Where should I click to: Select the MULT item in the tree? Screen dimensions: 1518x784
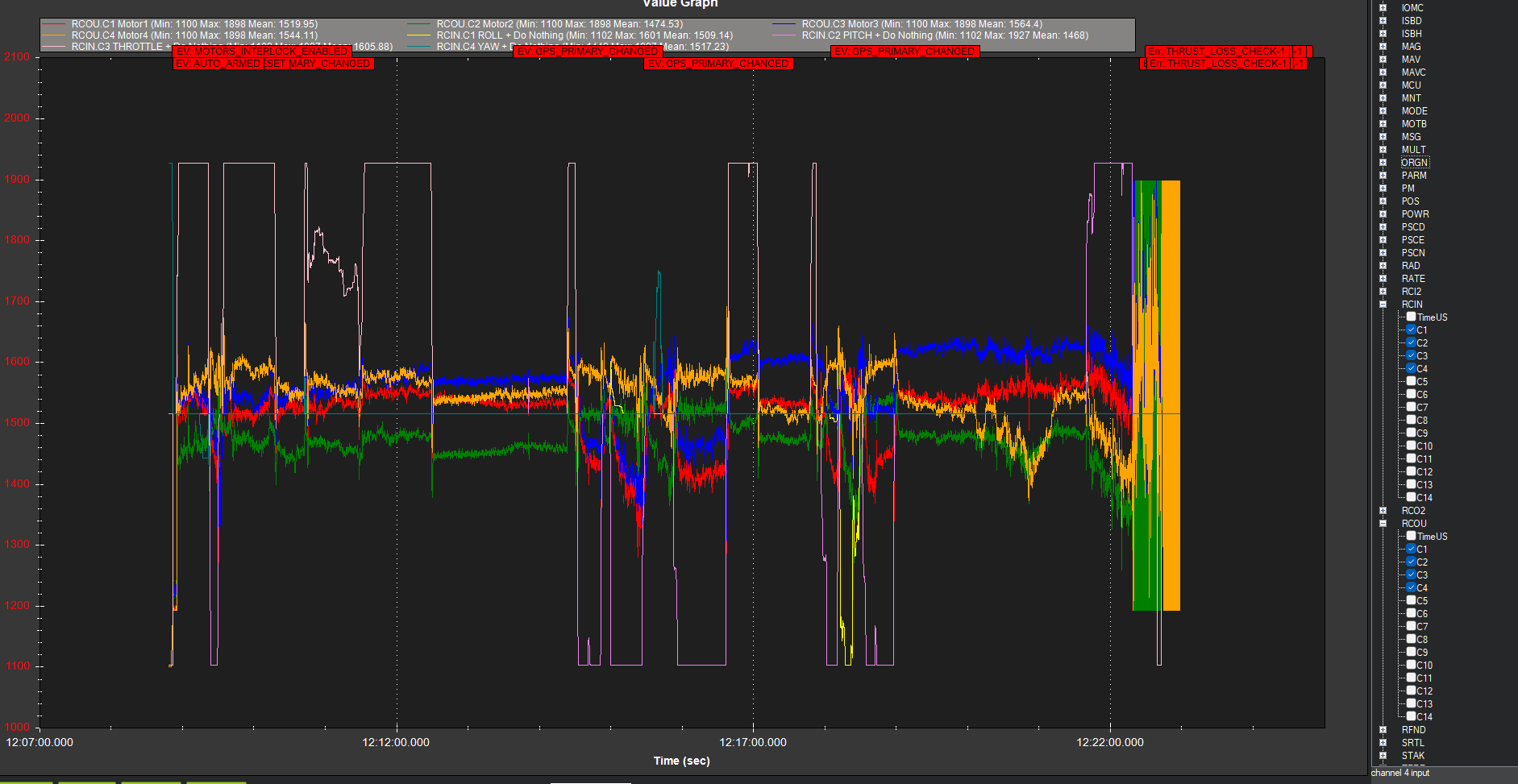pyautogui.click(x=1413, y=150)
